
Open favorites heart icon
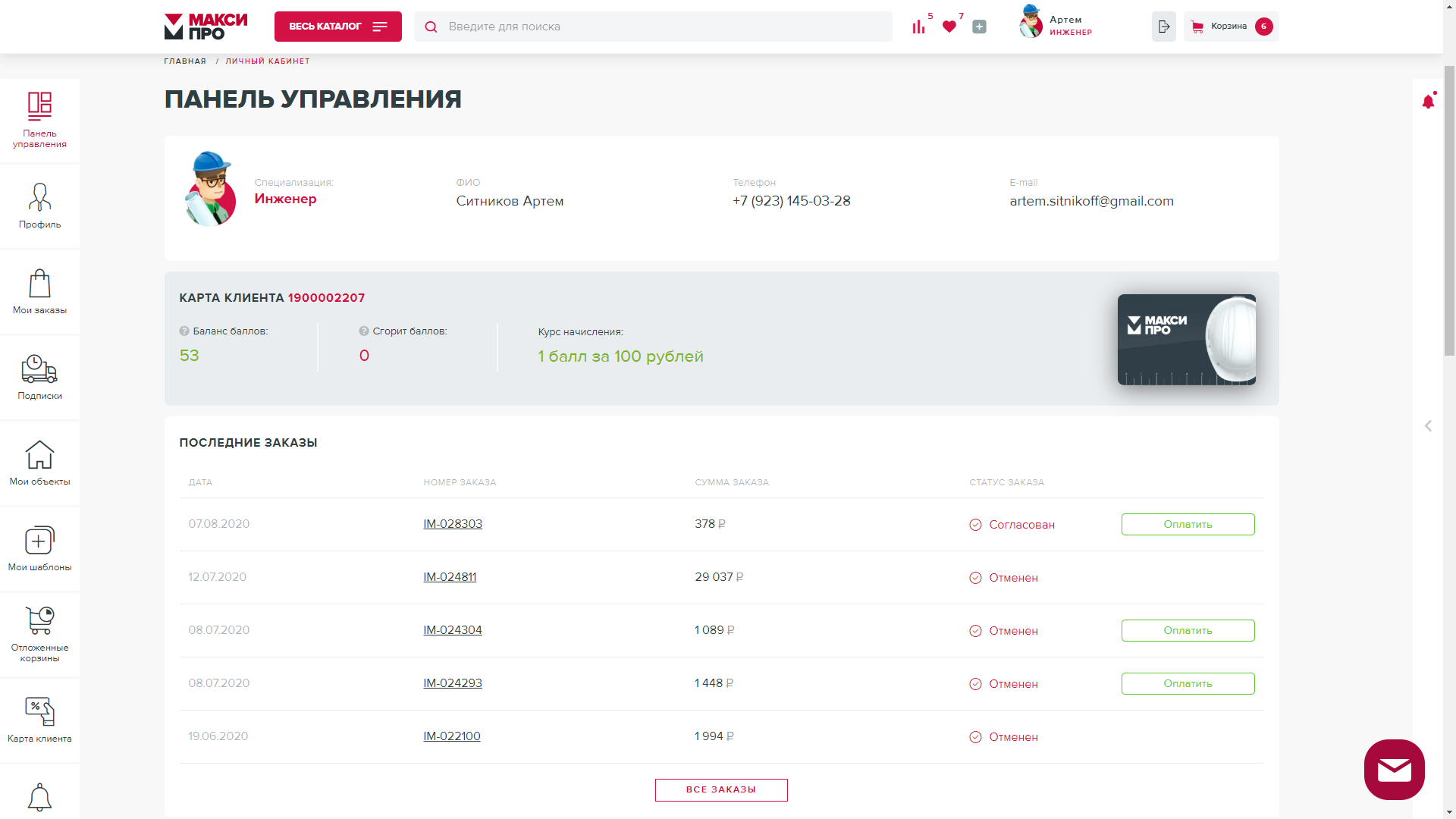click(949, 27)
